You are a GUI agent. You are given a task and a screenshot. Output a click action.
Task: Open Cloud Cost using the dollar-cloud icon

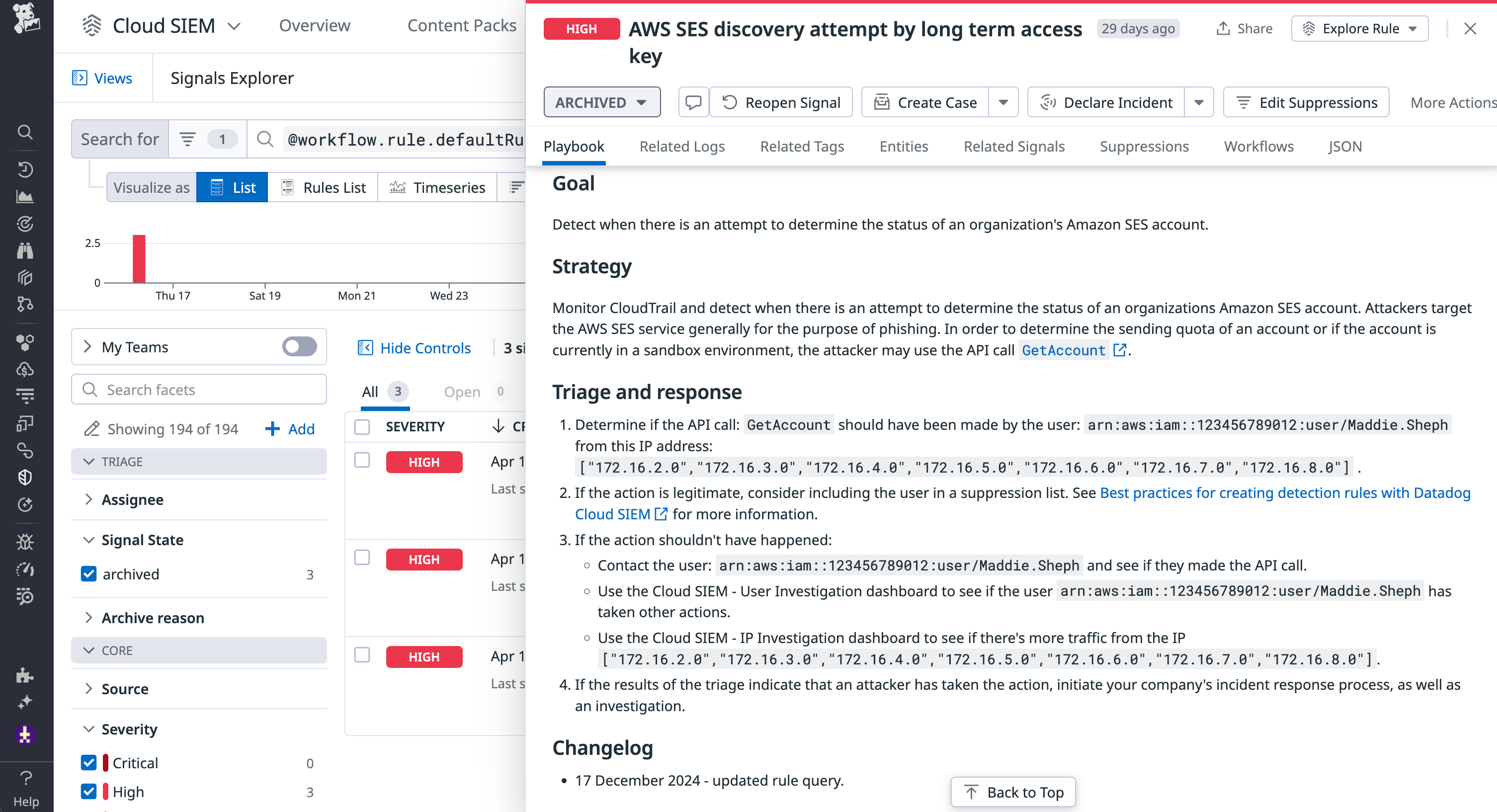point(25,370)
